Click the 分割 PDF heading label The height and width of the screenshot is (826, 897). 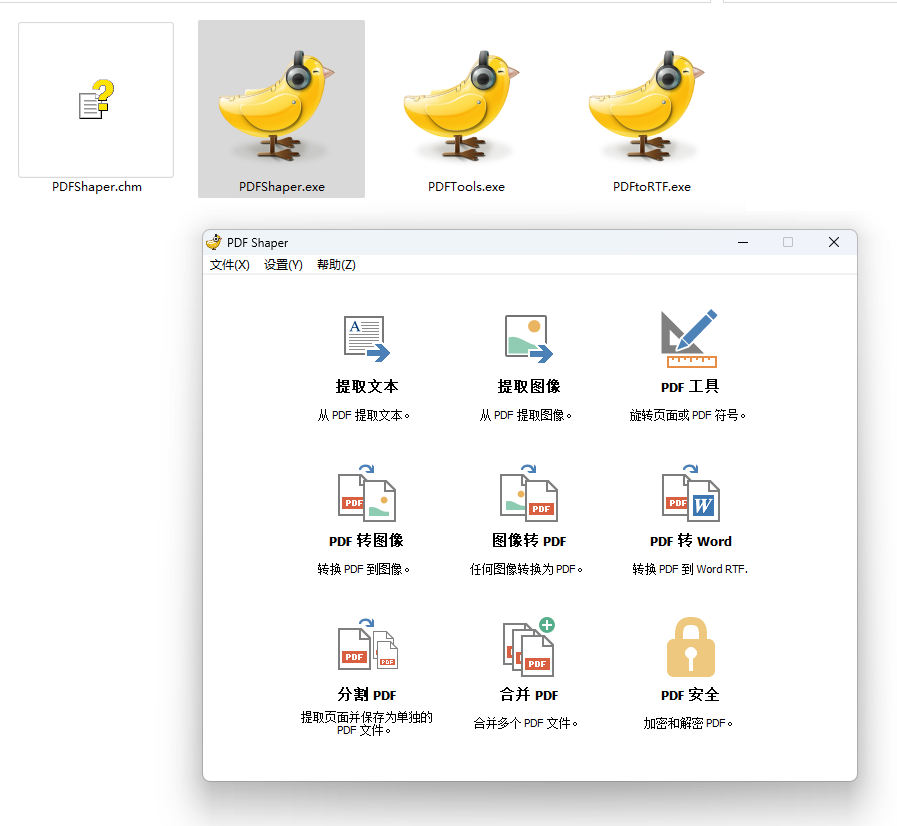pyautogui.click(x=367, y=694)
